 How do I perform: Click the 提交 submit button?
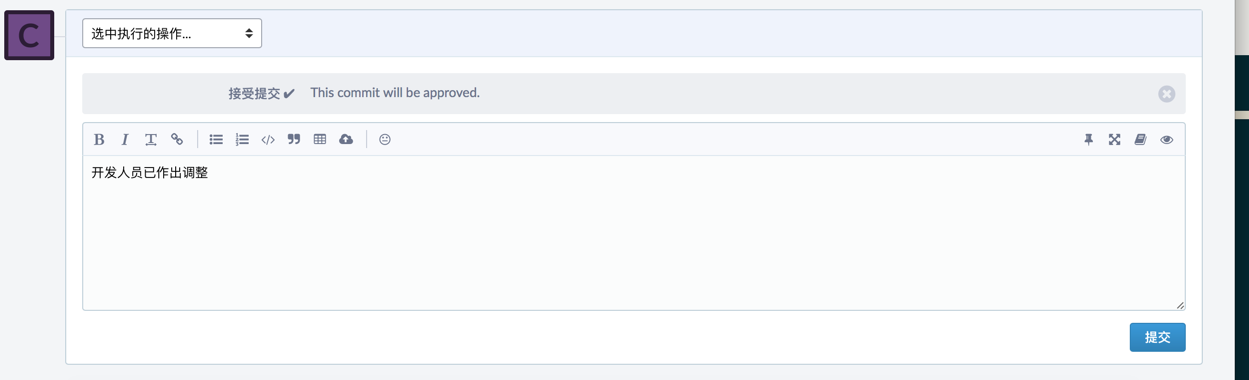(x=1158, y=337)
